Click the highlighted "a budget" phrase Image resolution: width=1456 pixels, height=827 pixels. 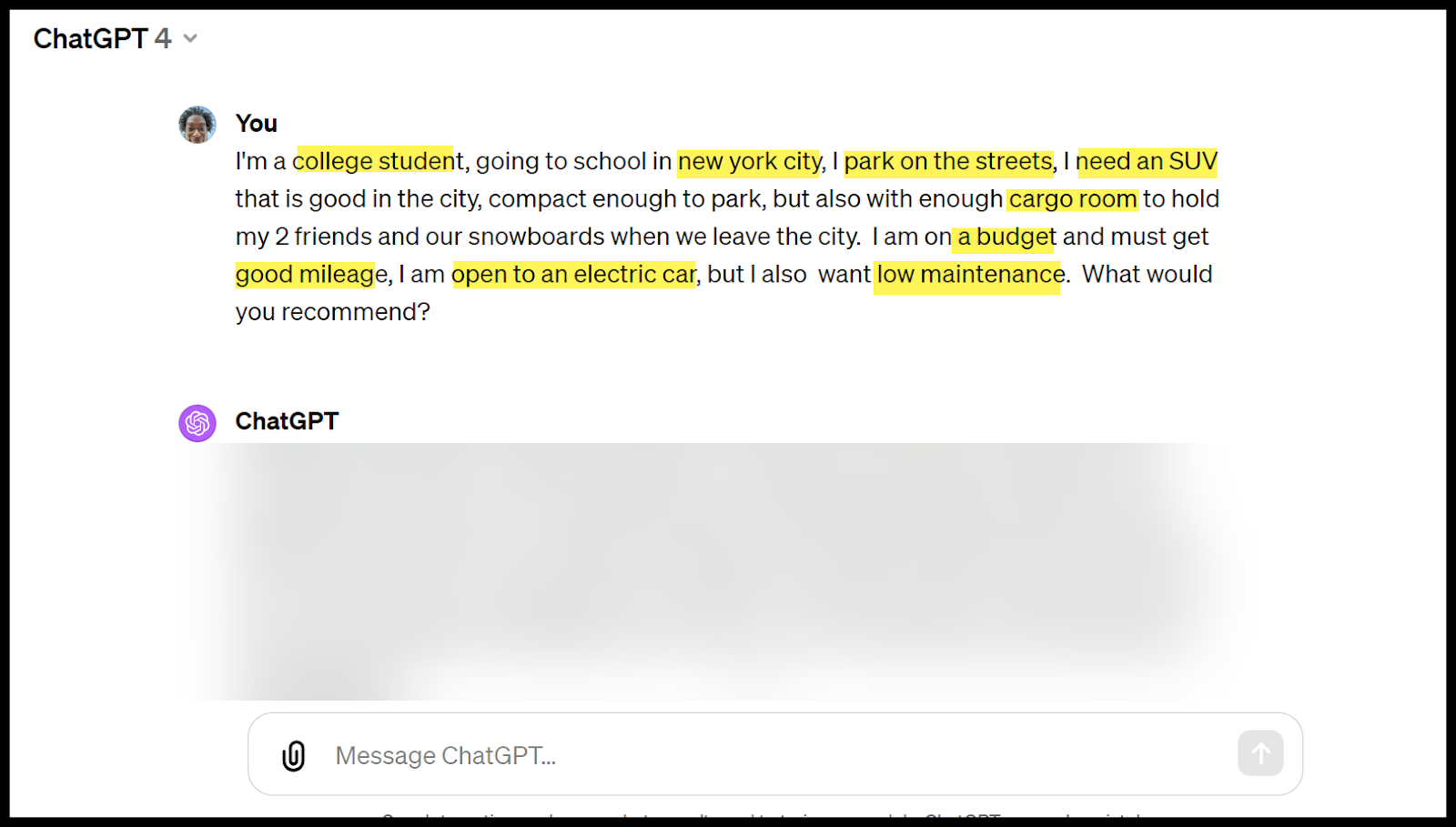click(1005, 237)
